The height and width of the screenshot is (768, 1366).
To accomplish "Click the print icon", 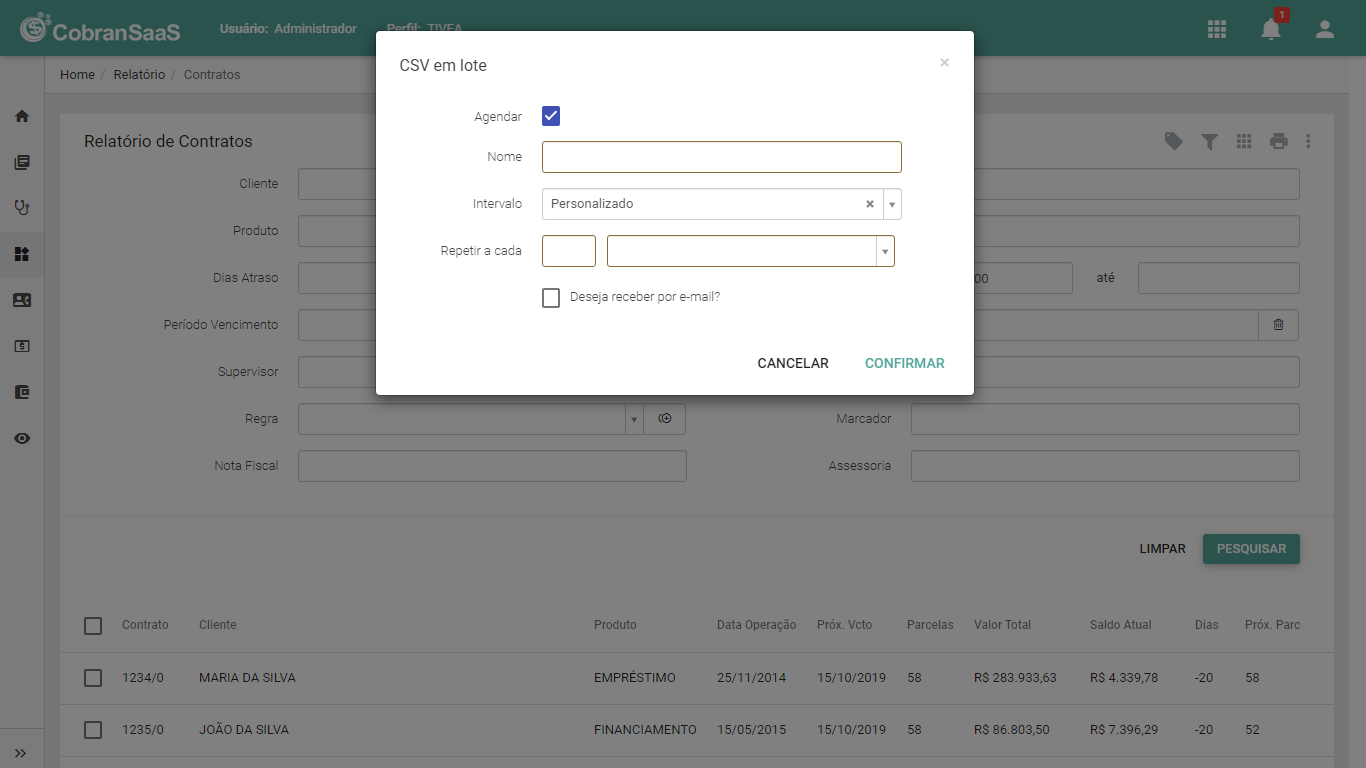I will click(x=1279, y=141).
